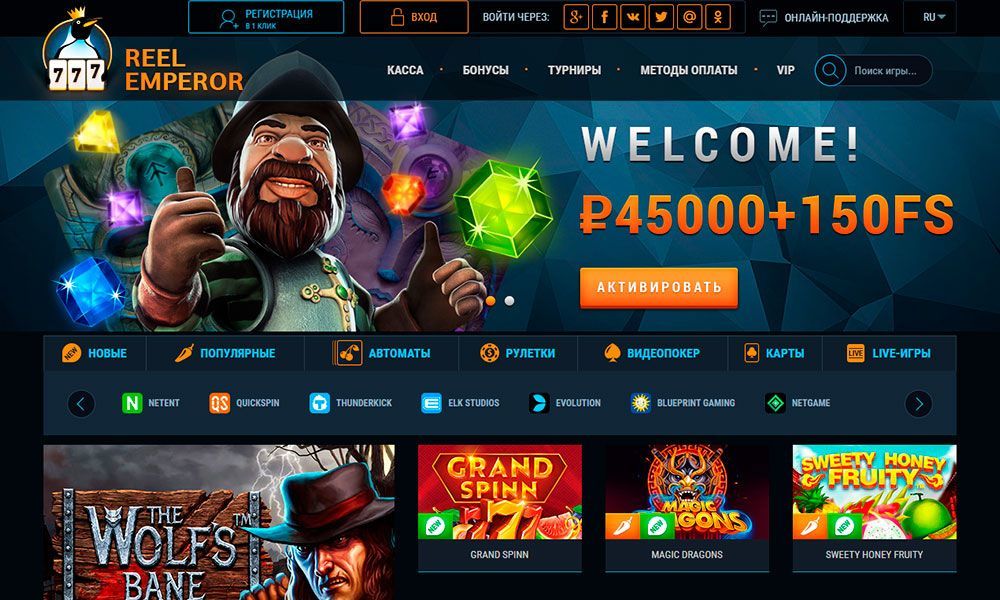Open the Reel Emperor penguin logo

[78, 50]
